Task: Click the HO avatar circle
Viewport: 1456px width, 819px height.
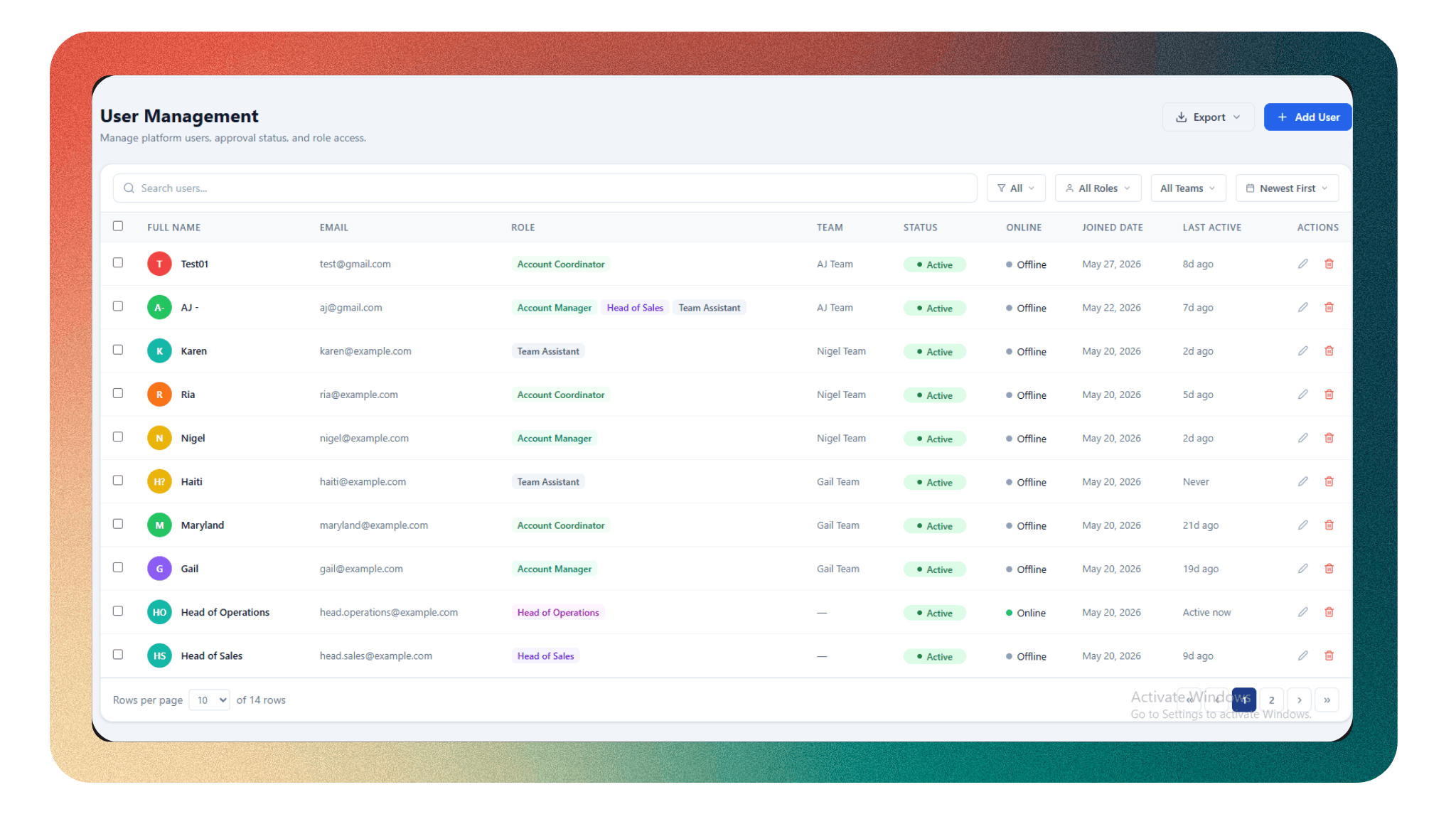Action: (x=159, y=612)
